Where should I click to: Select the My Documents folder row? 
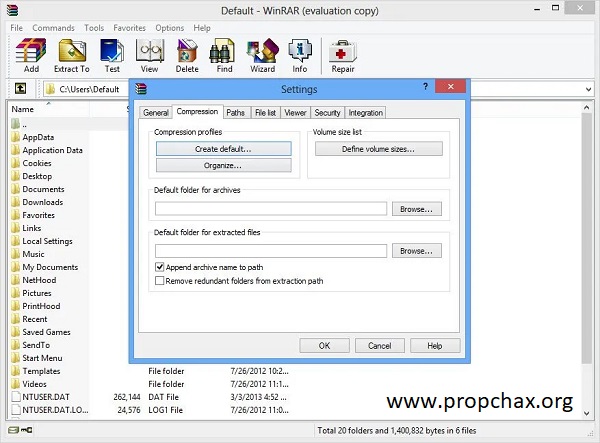(50, 267)
